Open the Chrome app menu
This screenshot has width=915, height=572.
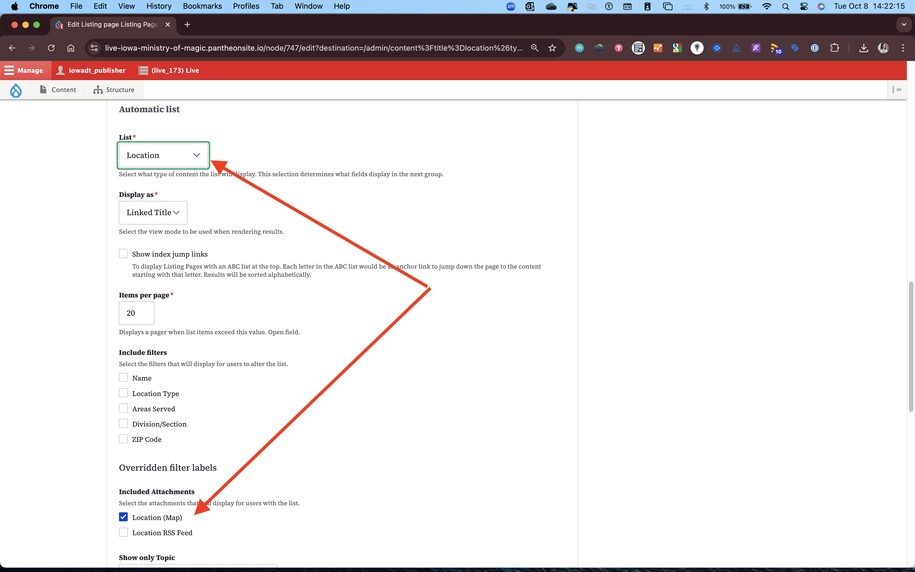pyautogui.click(x=44, y=6)
